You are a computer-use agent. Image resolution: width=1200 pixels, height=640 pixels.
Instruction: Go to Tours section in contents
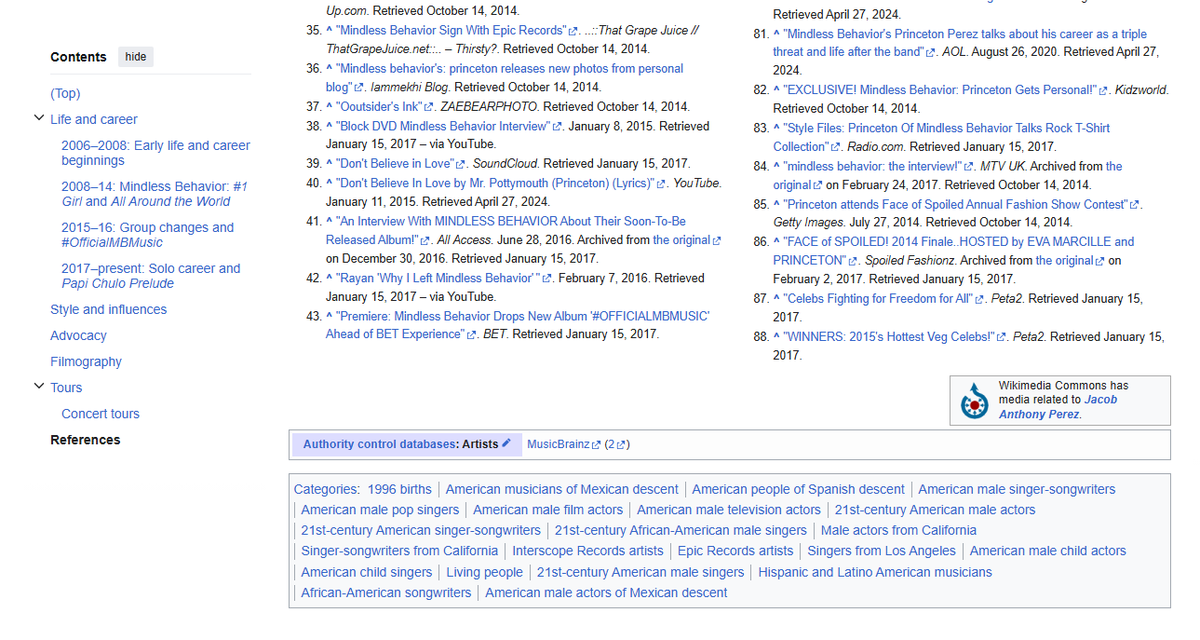point(66,388)
